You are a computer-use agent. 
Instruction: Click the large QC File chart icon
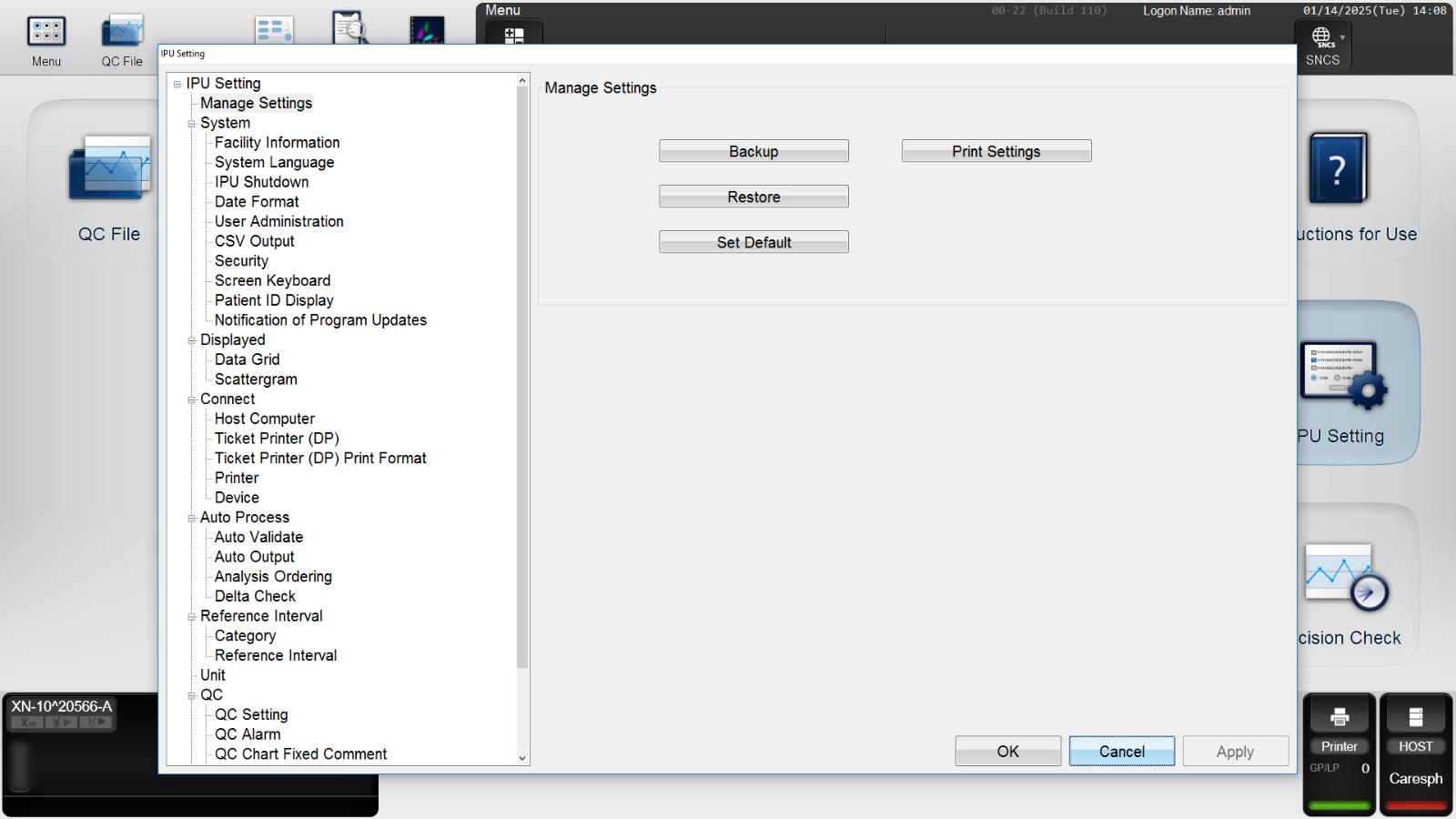109,167
